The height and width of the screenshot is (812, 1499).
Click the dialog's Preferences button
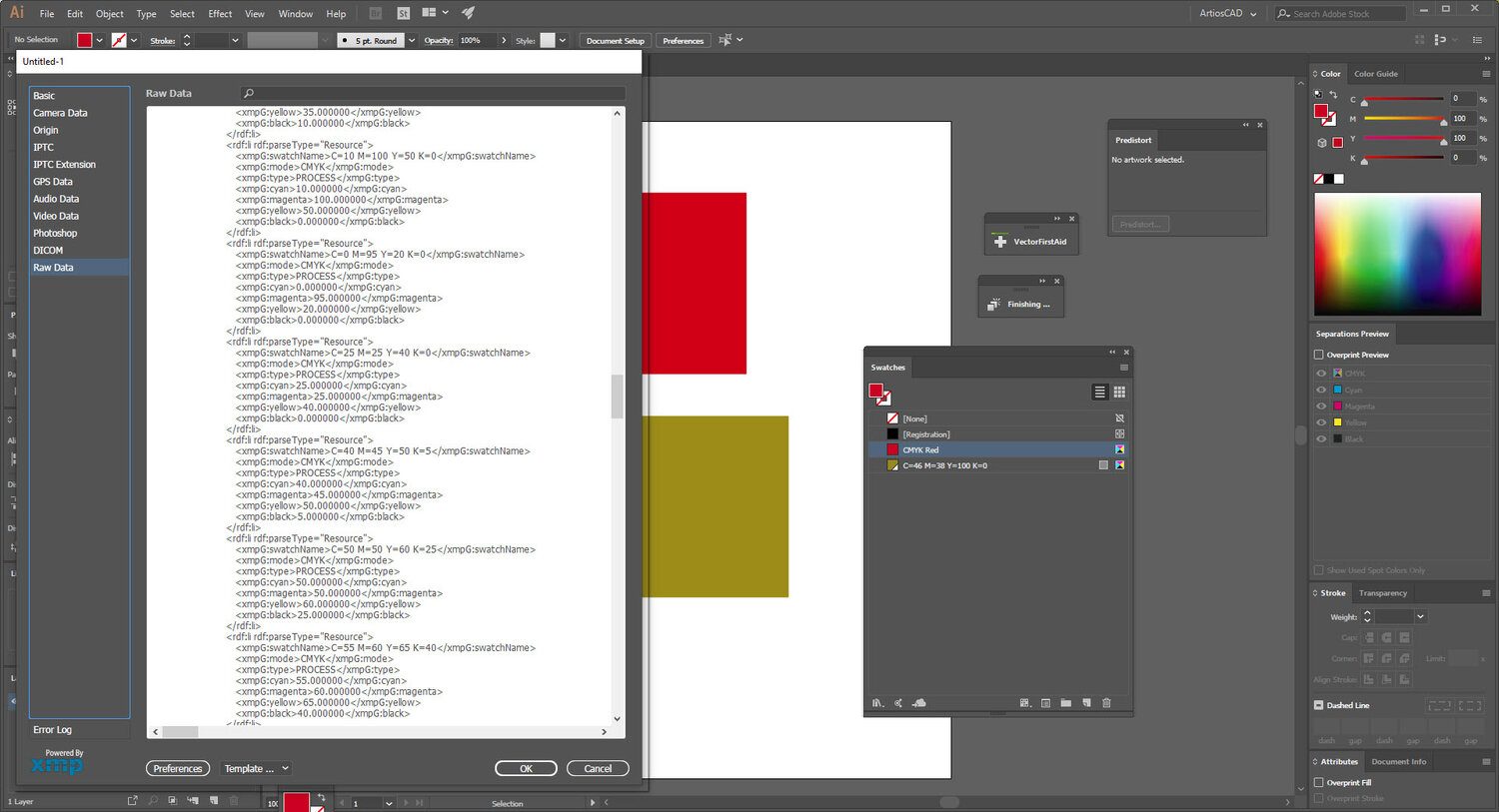178,768
